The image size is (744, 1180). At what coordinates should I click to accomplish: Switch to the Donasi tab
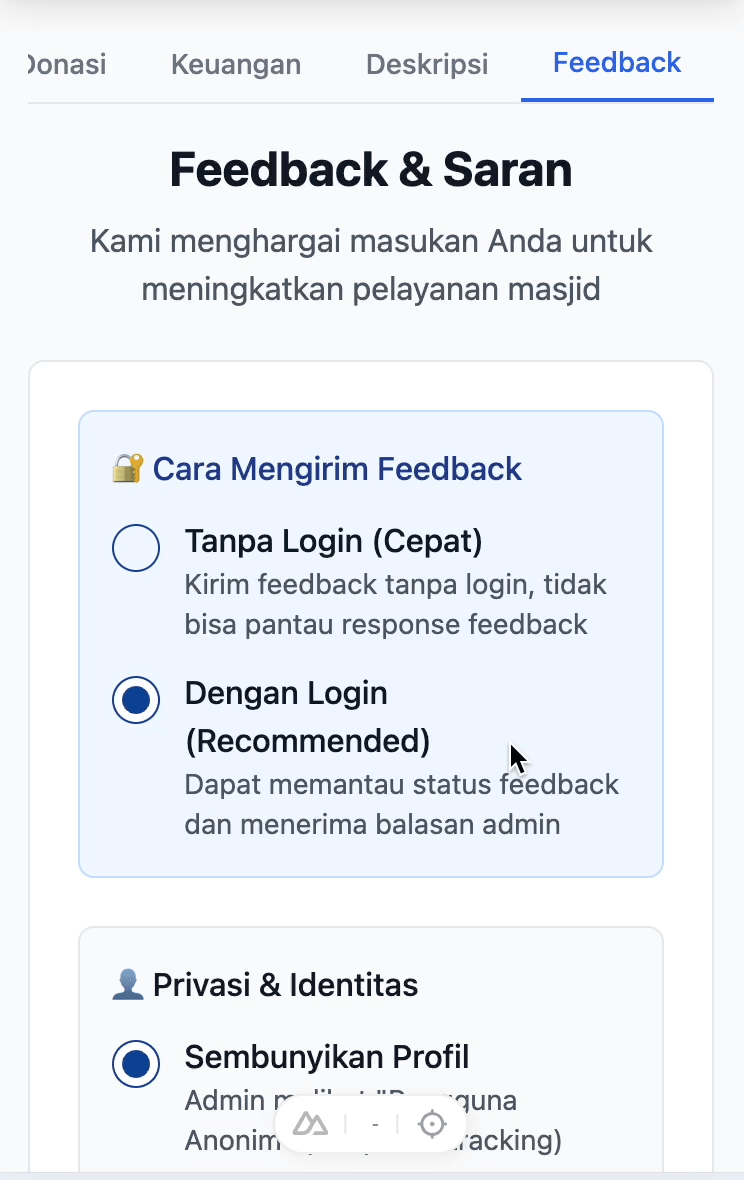pos(66,65)
